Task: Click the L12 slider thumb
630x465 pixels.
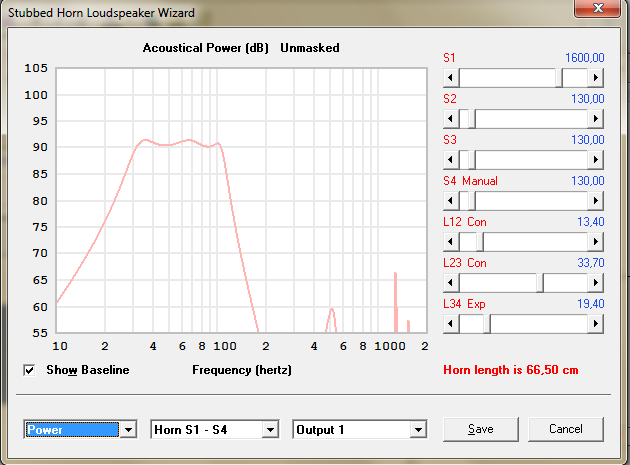Action: (x=480, y=242)
